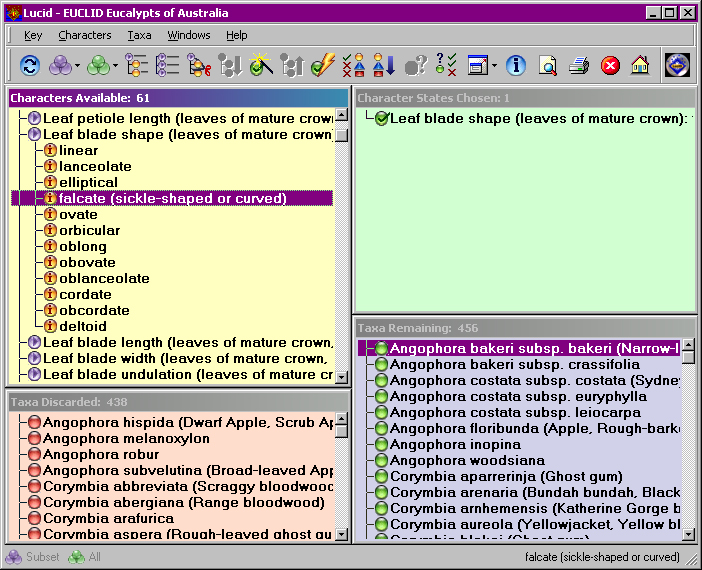
Task: Expand Leaf petiole length character
Action: tap(34, 118)
